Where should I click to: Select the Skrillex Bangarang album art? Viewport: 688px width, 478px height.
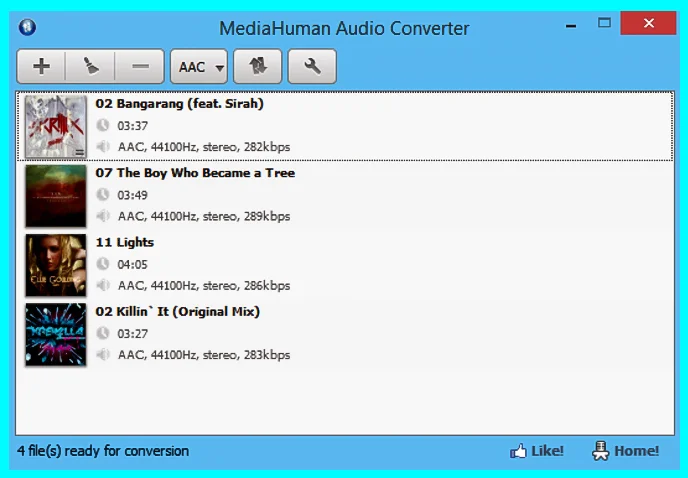(56, 127)
